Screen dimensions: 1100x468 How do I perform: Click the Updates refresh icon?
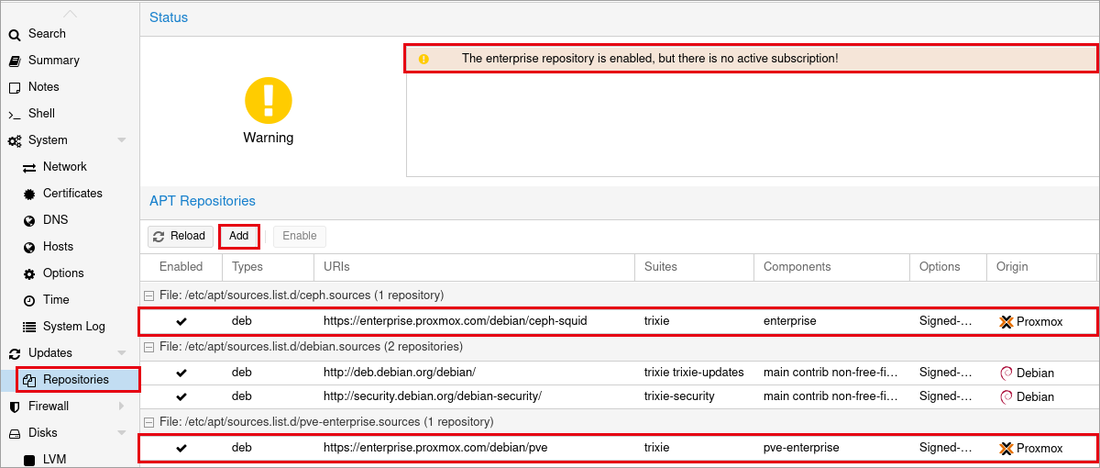tap(14, 354)
